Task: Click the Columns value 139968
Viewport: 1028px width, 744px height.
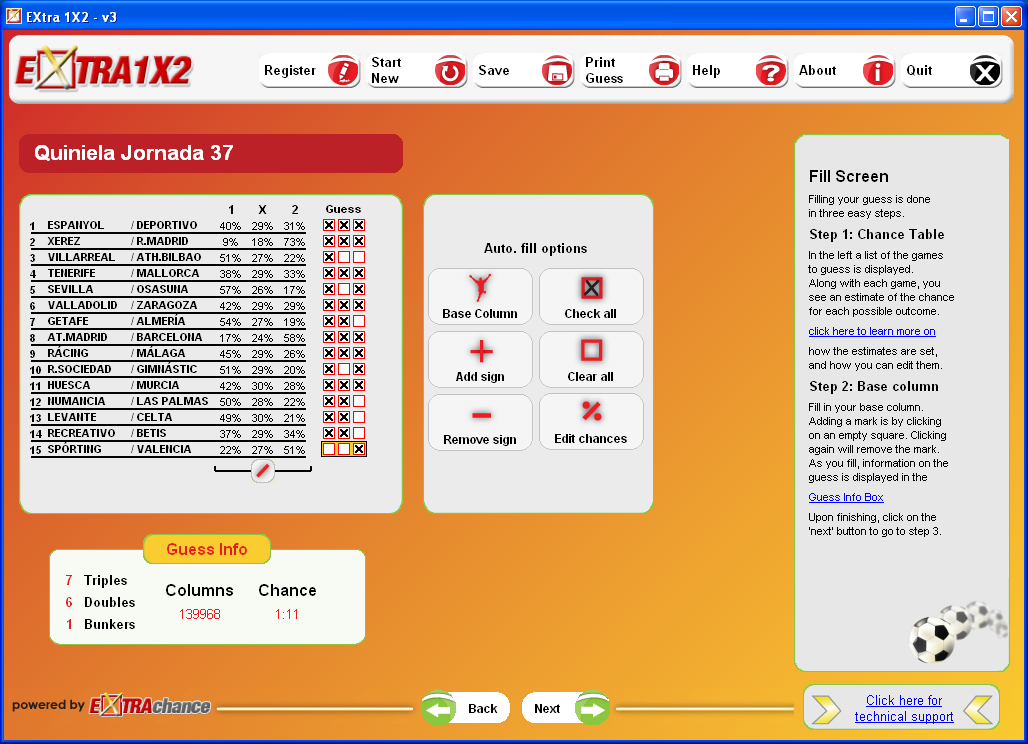Action: point(200,614)
